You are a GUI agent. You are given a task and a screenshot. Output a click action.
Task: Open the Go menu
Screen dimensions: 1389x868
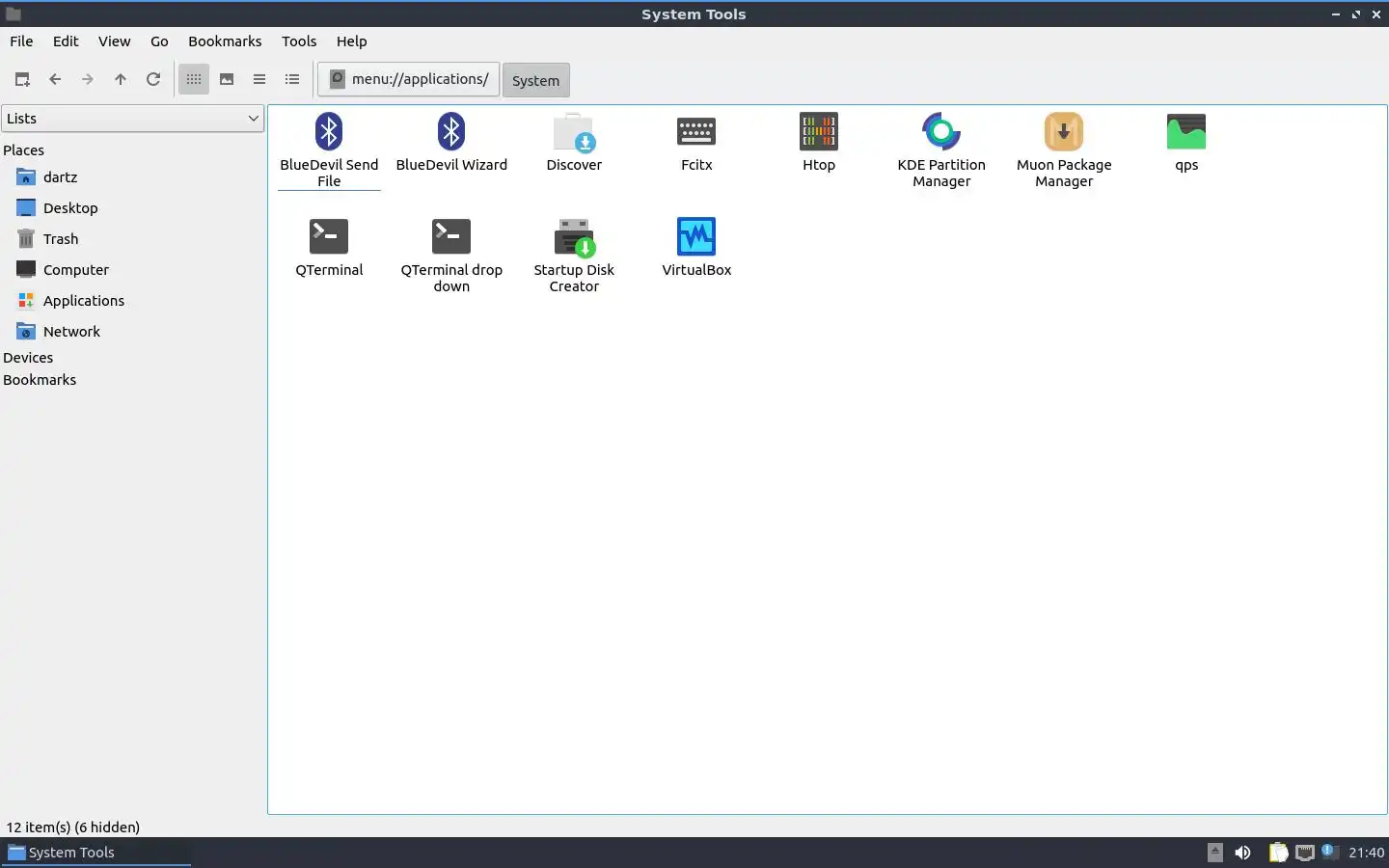click(x=159, y=41)
